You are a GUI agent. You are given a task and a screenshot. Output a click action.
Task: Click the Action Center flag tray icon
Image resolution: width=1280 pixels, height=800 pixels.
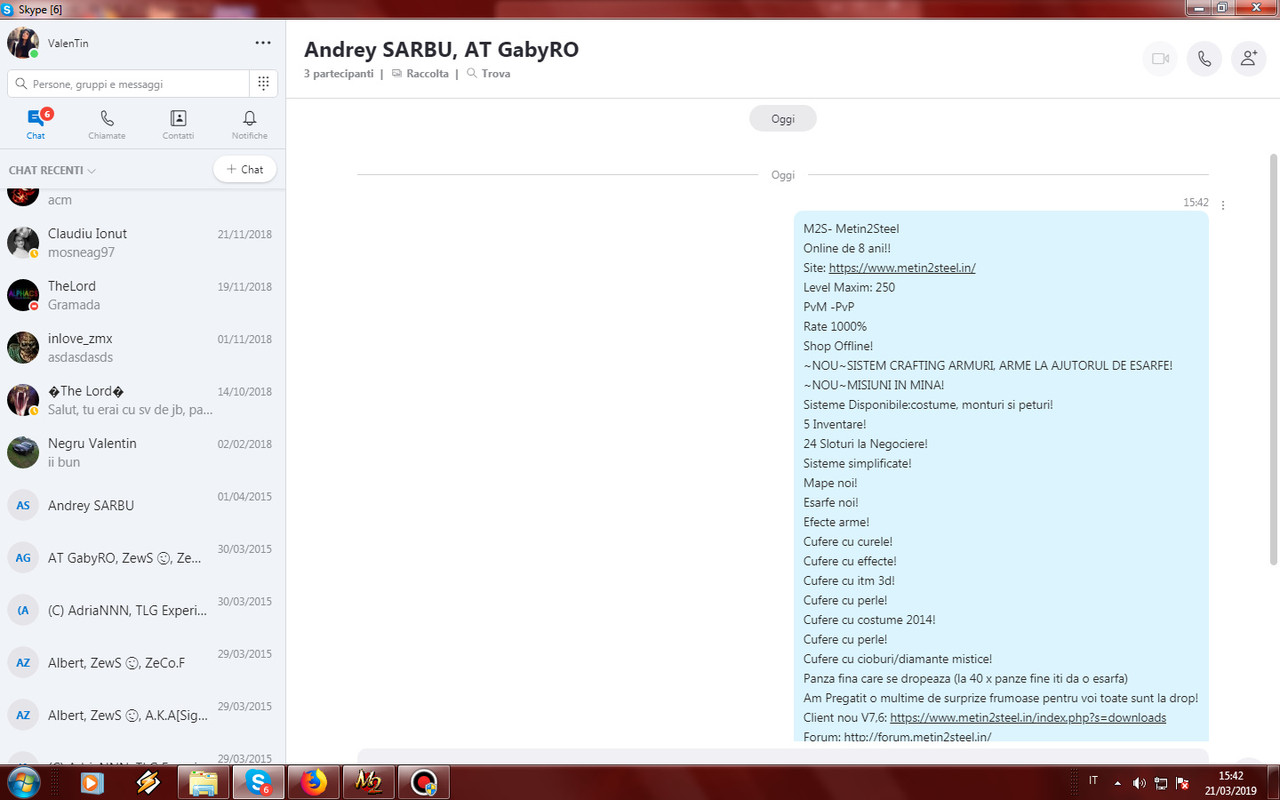coord(1183,783)
